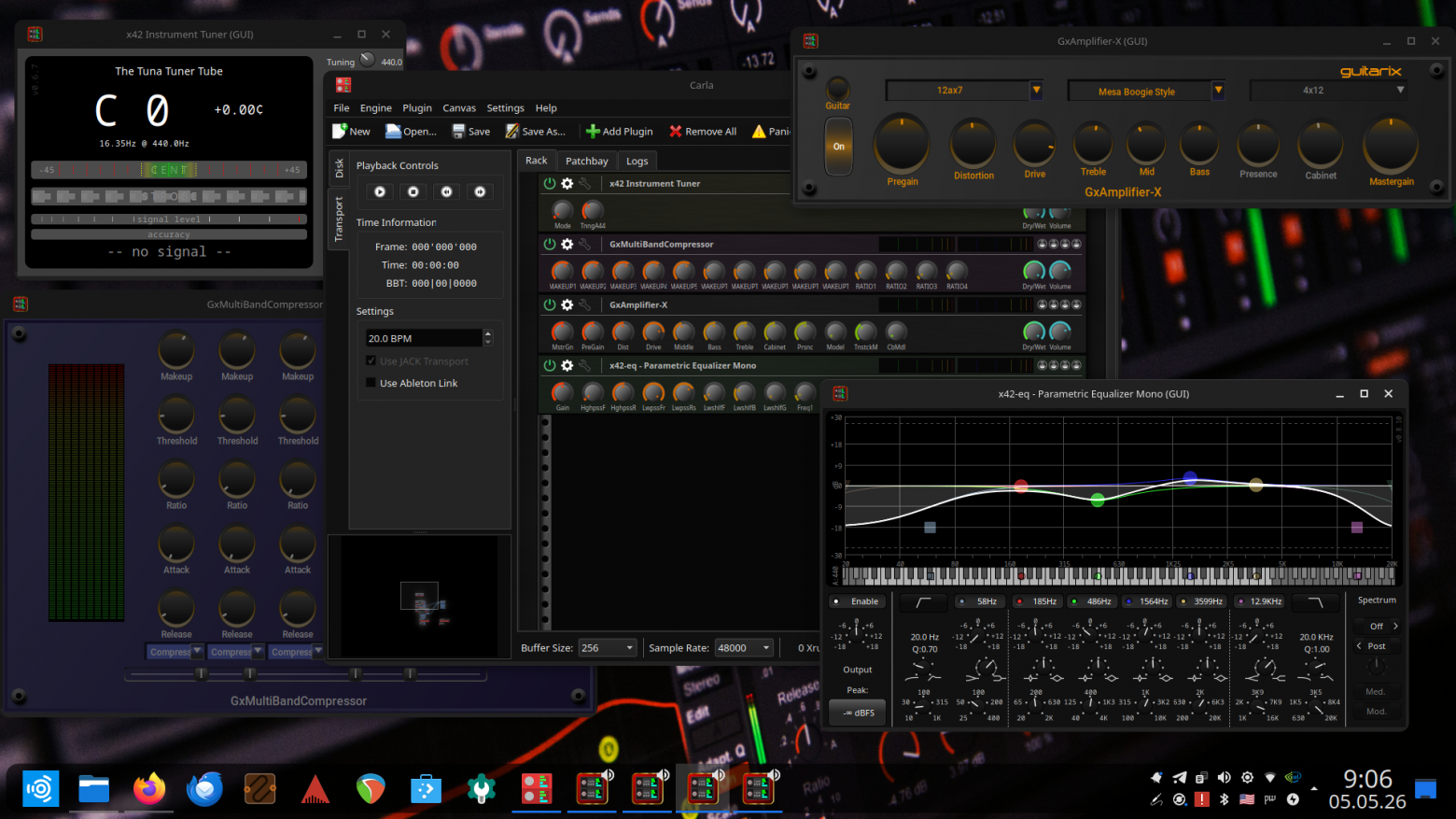Click the Bluetooth icon in system tray
This screenshot has height=819, width=1456.
(x=1224, y=799)
